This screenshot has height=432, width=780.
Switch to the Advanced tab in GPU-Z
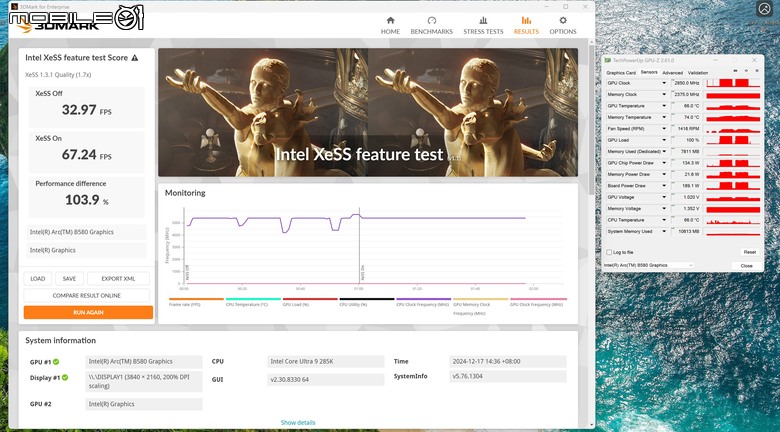[x=672, y=73]
